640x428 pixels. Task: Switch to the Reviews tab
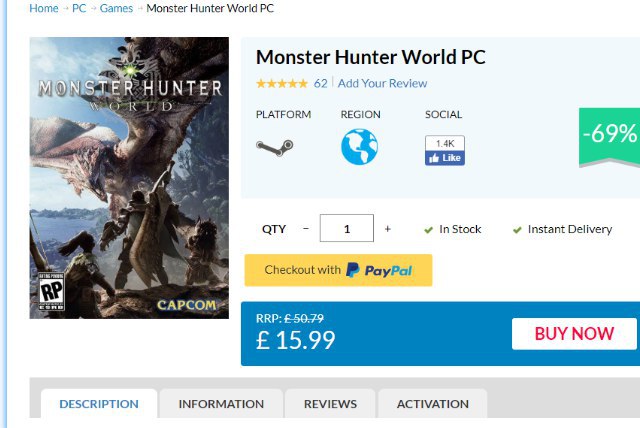coord(330,404)
